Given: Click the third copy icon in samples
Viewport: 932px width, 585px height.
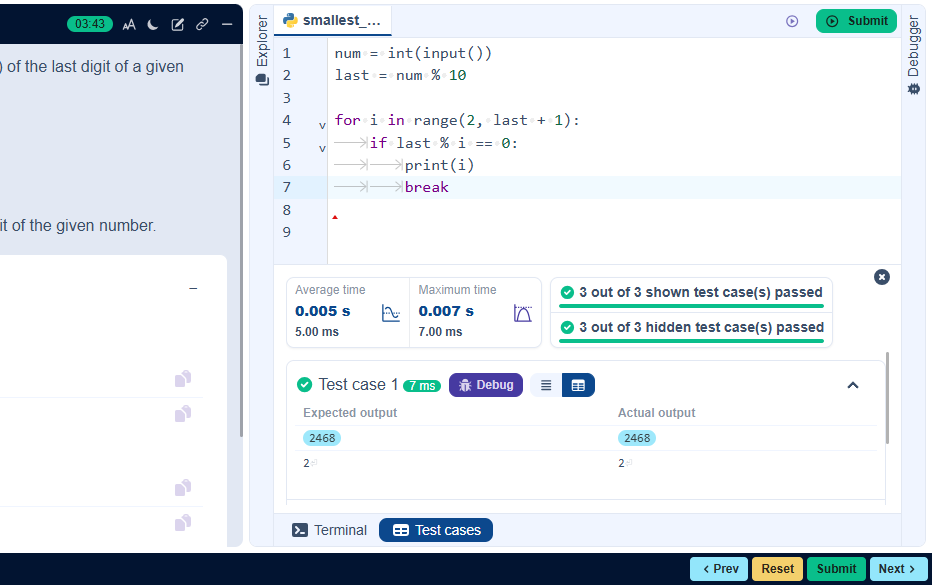Looking at the screenshot, I should tap(183, 488).
